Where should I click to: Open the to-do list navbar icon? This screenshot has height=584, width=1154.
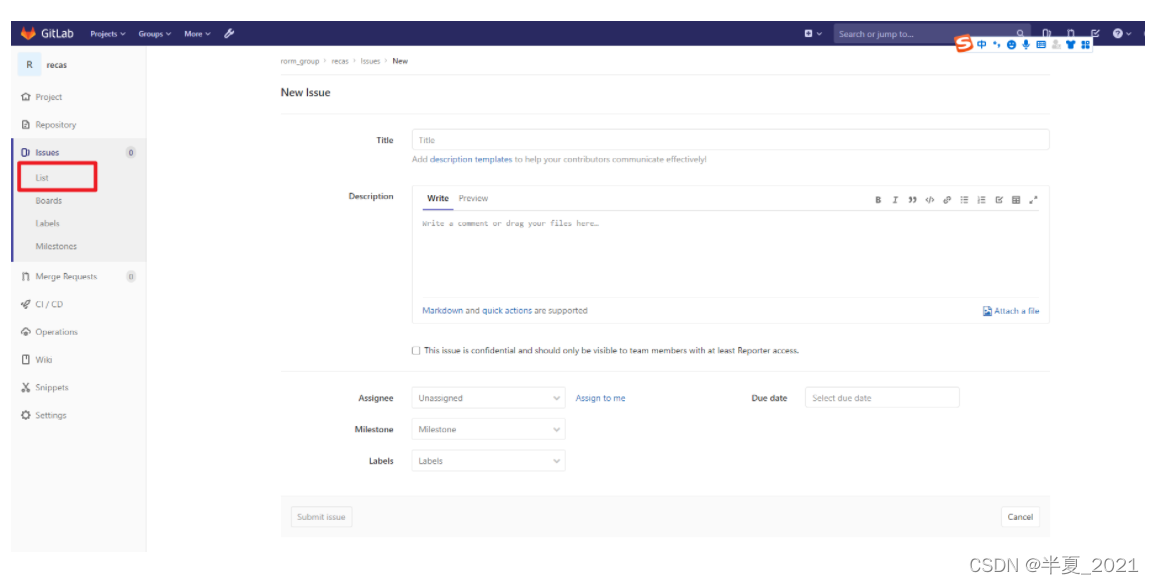pyautogui.click(x=1095, y=33)
